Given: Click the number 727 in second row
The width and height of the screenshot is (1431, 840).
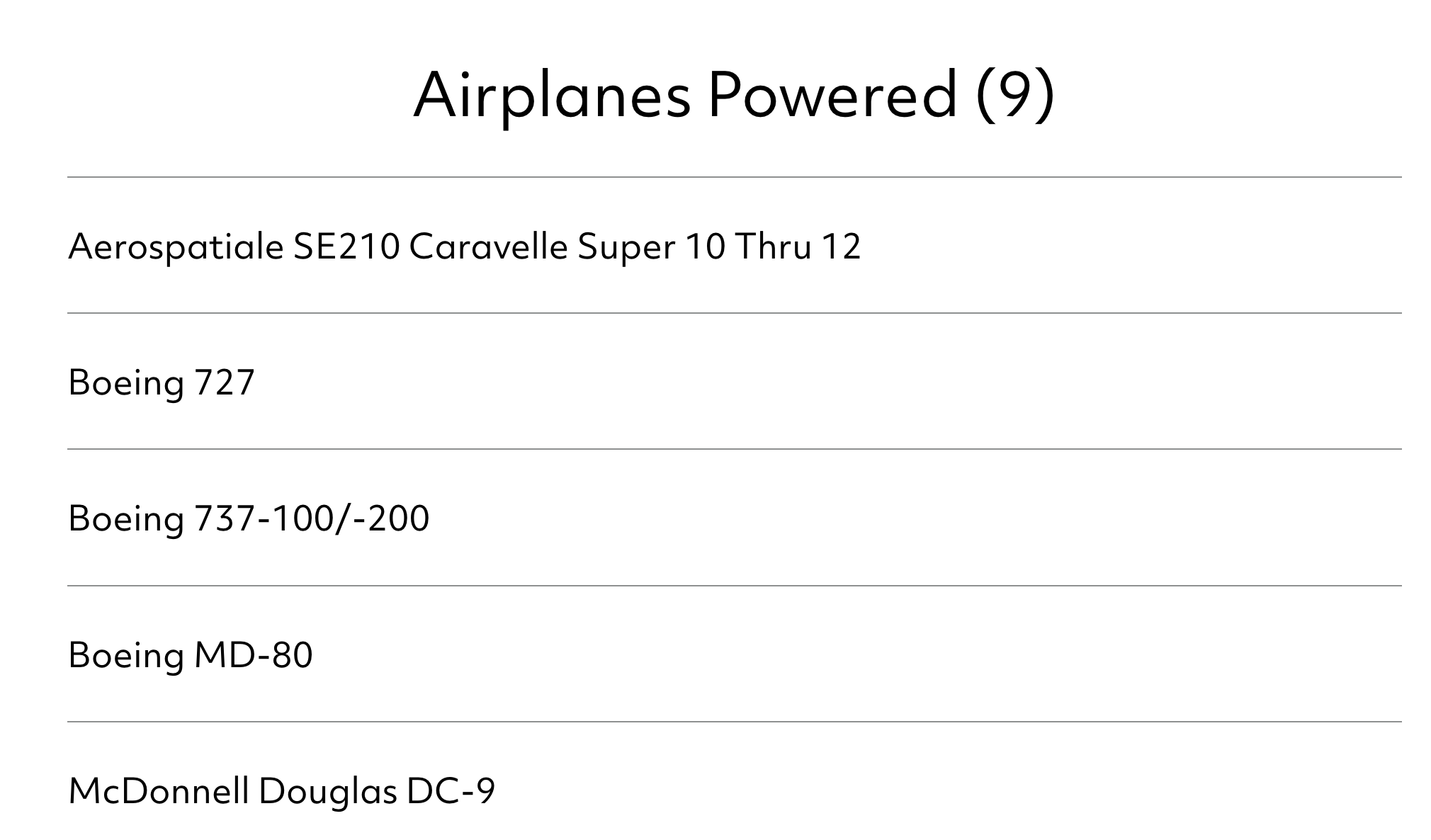Looking at the screenshot, I should click(225, 382).
